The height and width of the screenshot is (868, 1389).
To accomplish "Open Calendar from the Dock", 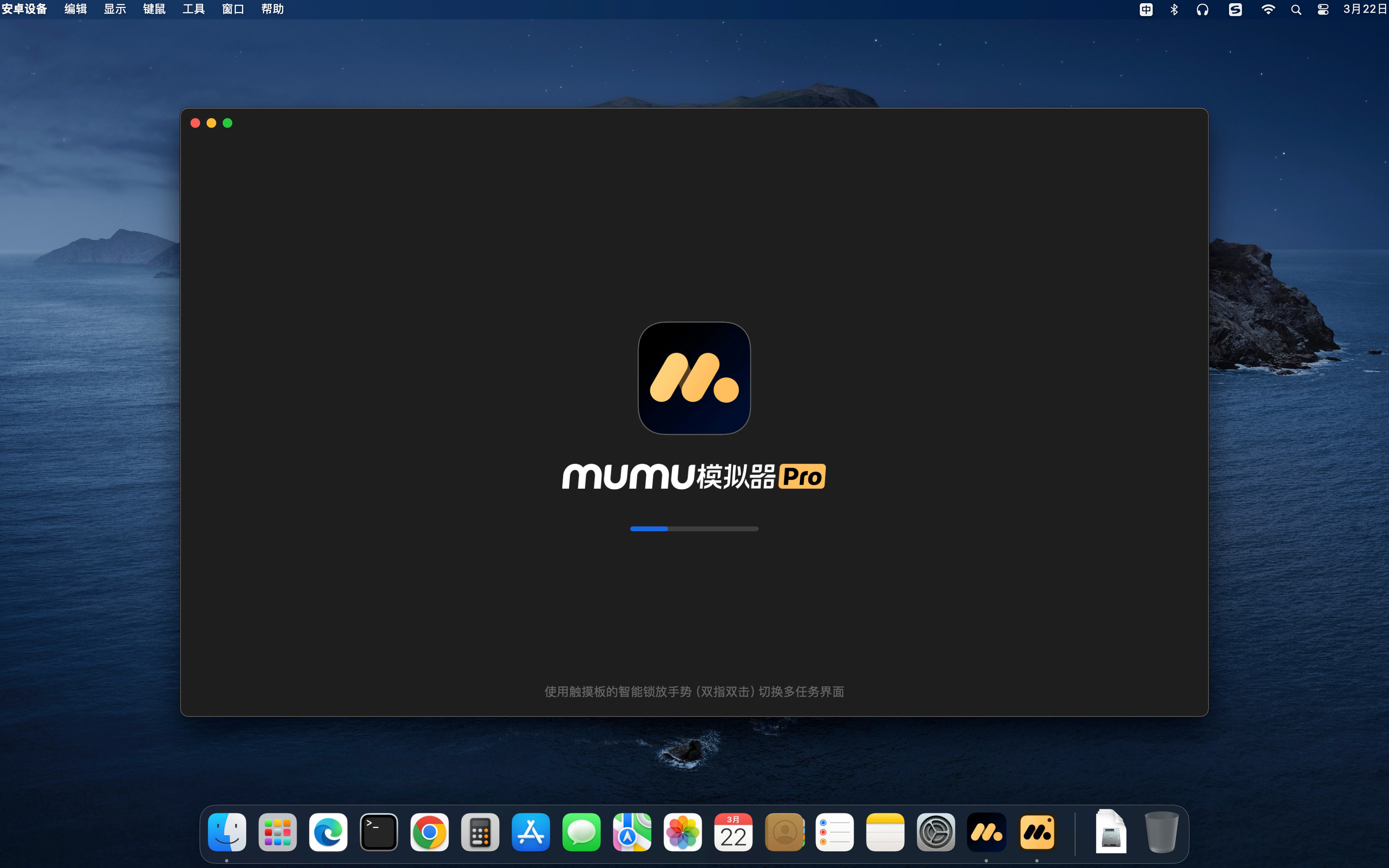I will pyautogui.click(x=733, y=832).
